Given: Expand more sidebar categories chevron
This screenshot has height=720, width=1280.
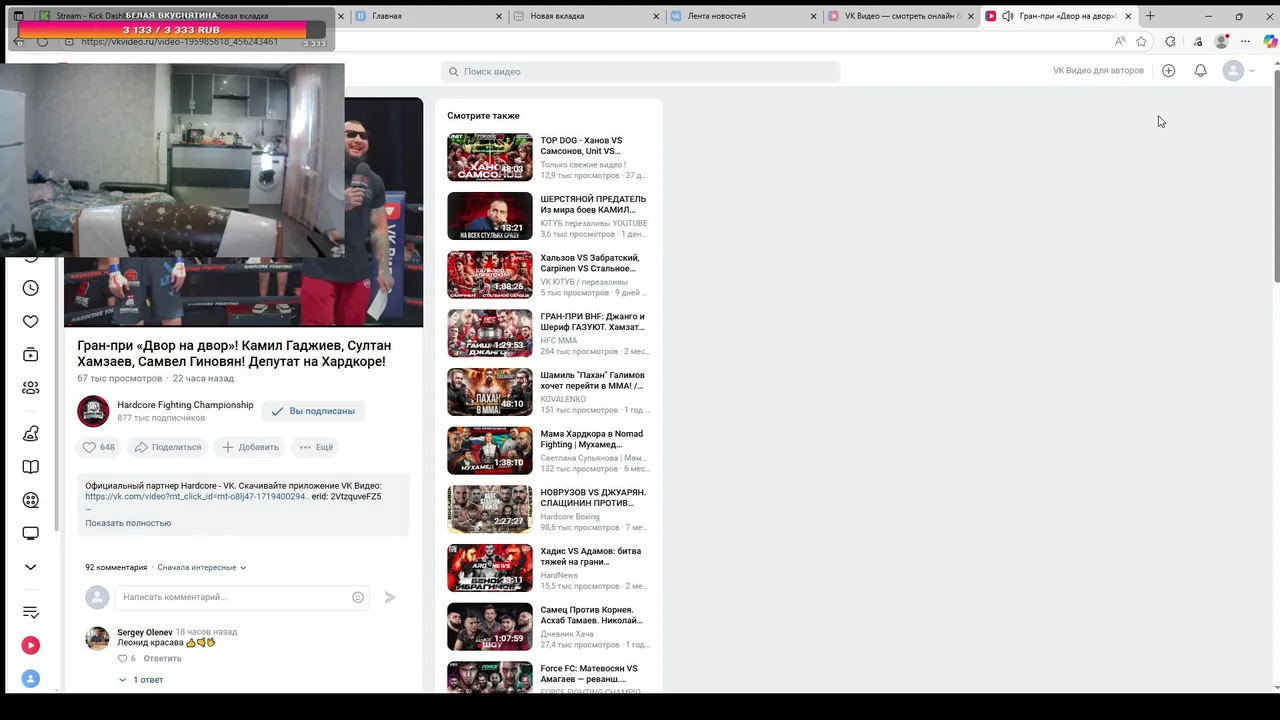Looking at the screenshot, I should pyautogui.click(x=31, y=567).
